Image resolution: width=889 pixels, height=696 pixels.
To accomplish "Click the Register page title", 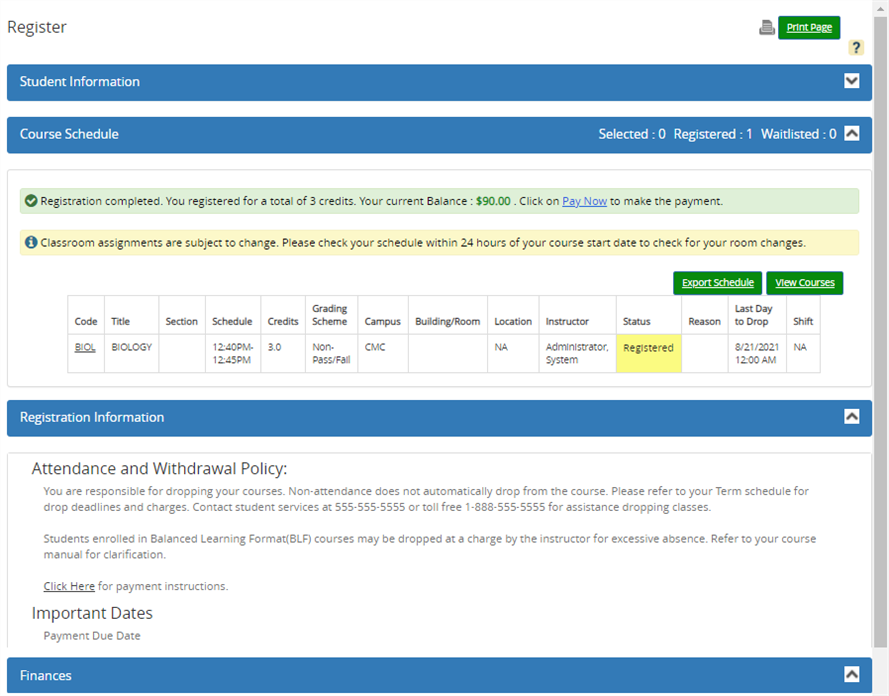I will click(x=37, y=27).
